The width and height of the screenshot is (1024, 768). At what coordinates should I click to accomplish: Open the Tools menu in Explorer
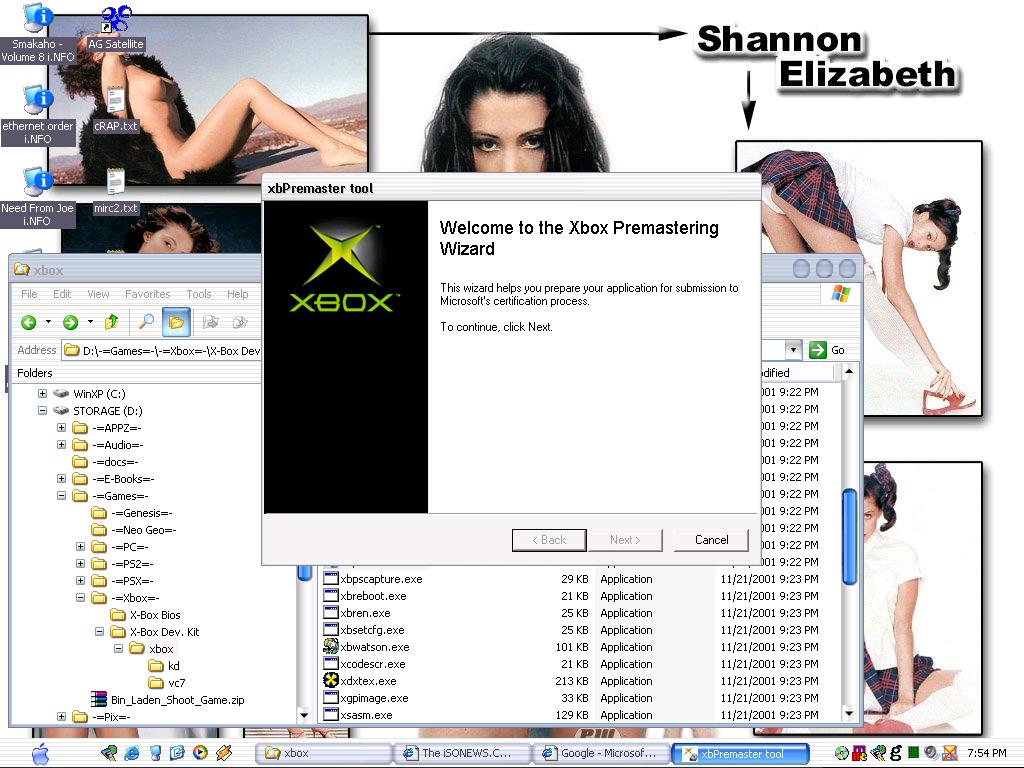click(199, 294)
